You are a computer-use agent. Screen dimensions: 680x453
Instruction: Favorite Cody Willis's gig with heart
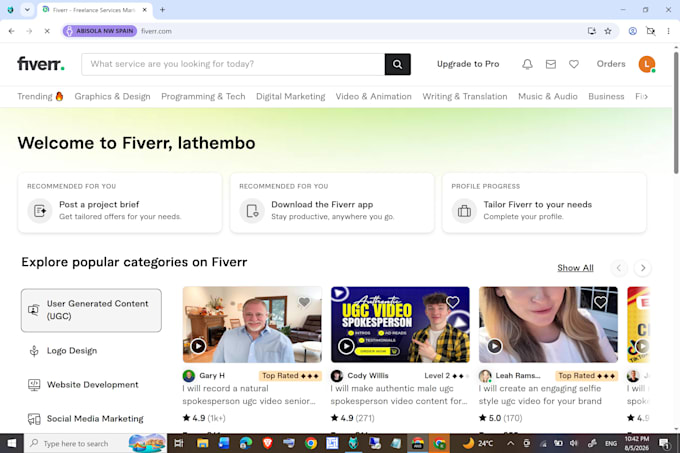click(452, 302)
